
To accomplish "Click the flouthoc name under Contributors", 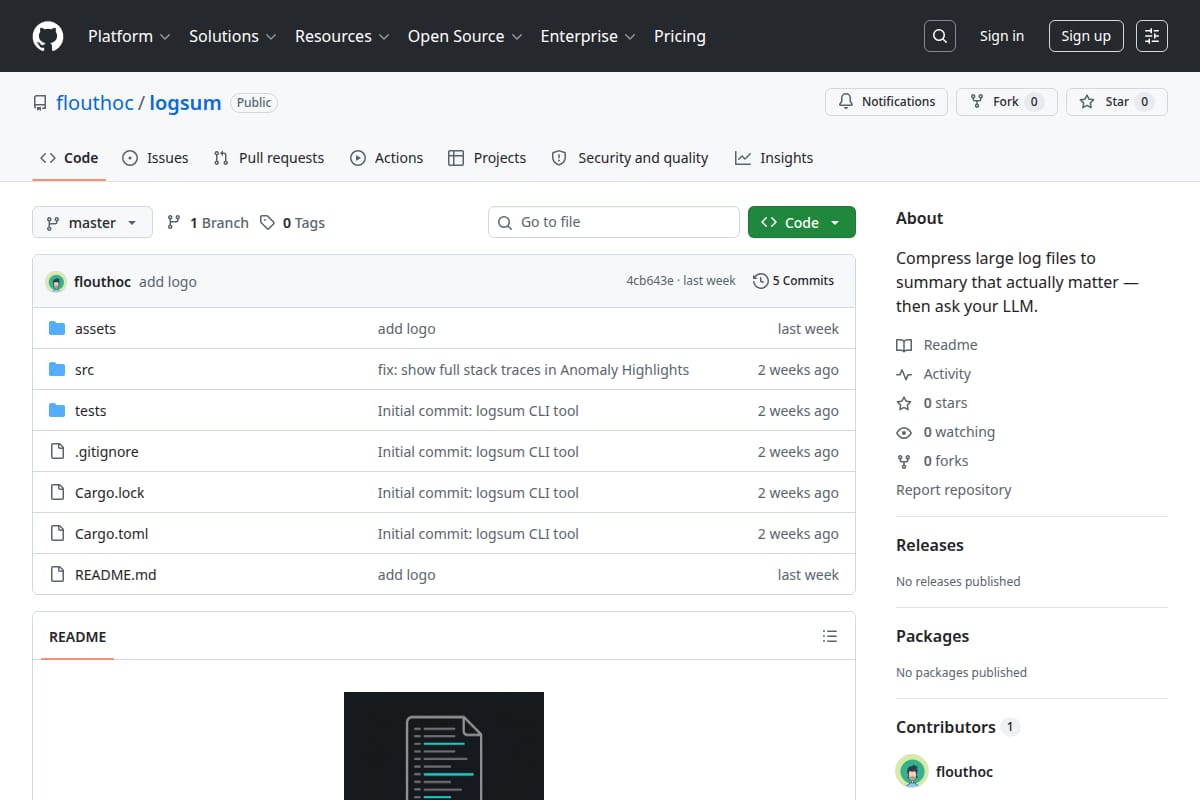I will (964, 772).
